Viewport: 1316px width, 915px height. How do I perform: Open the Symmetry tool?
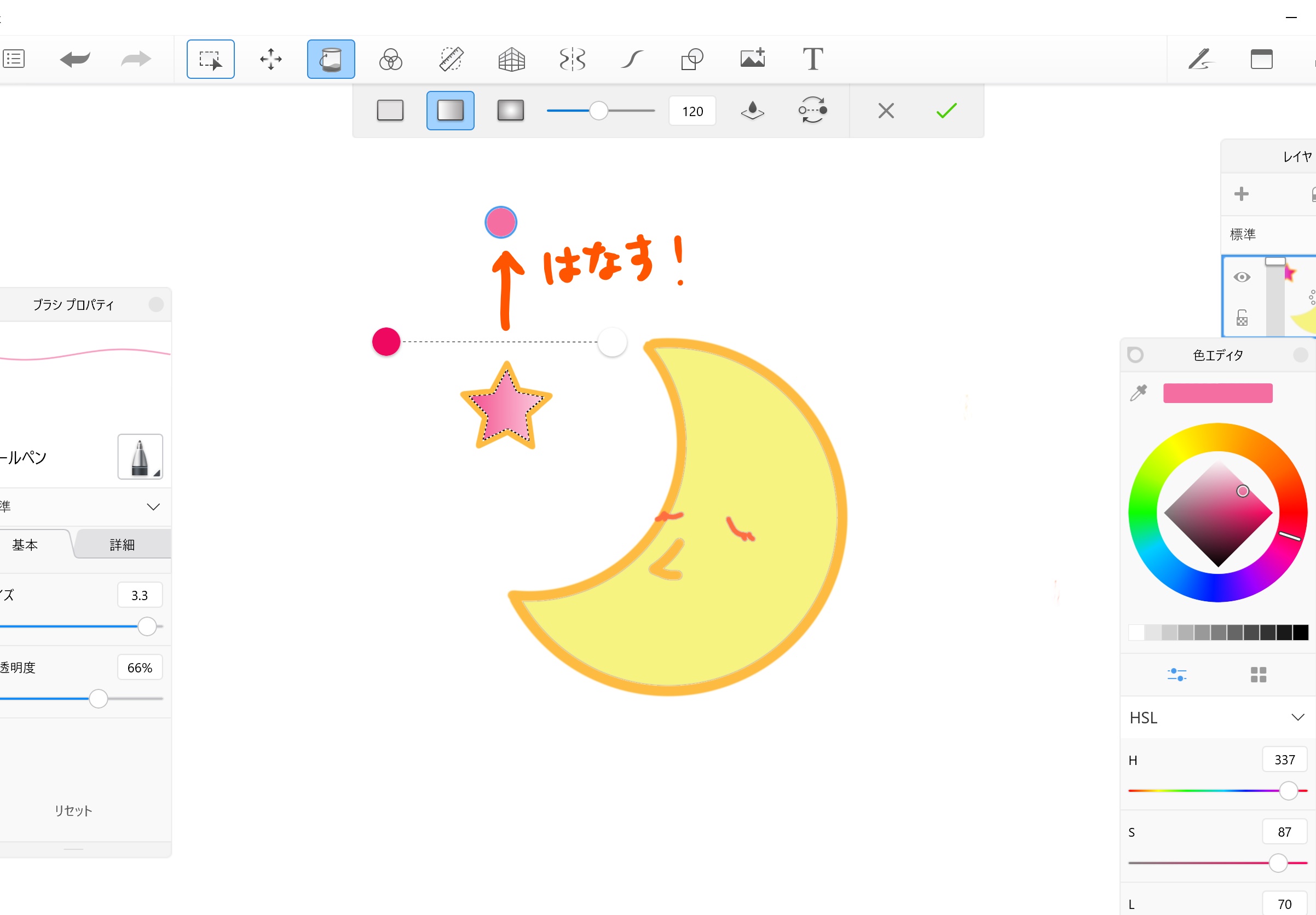pos(572,59)
